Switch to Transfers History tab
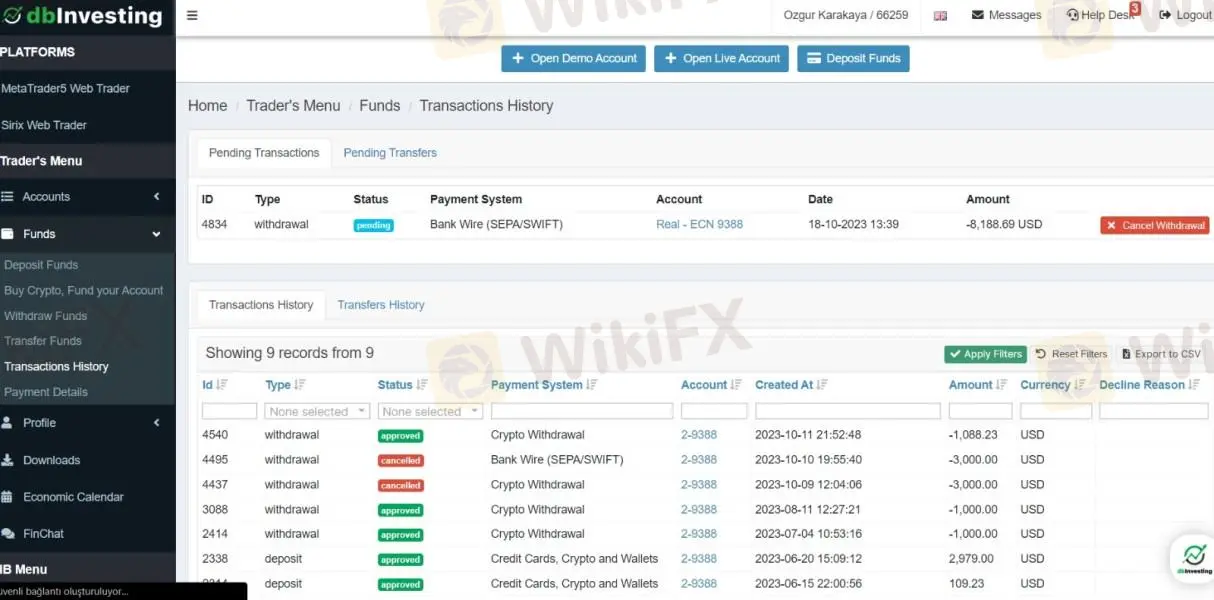The height and width of the screenshot is (600, 1214). [x=381, y=305]
